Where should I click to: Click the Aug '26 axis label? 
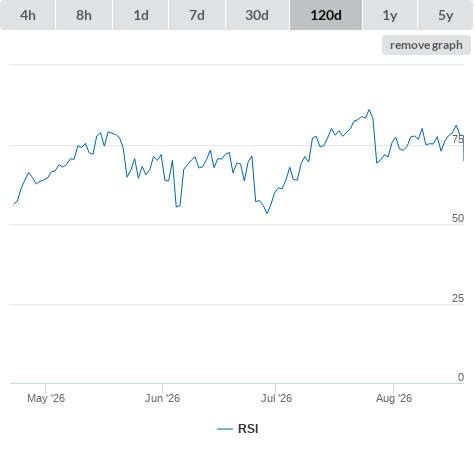click(x=394, y=398)
